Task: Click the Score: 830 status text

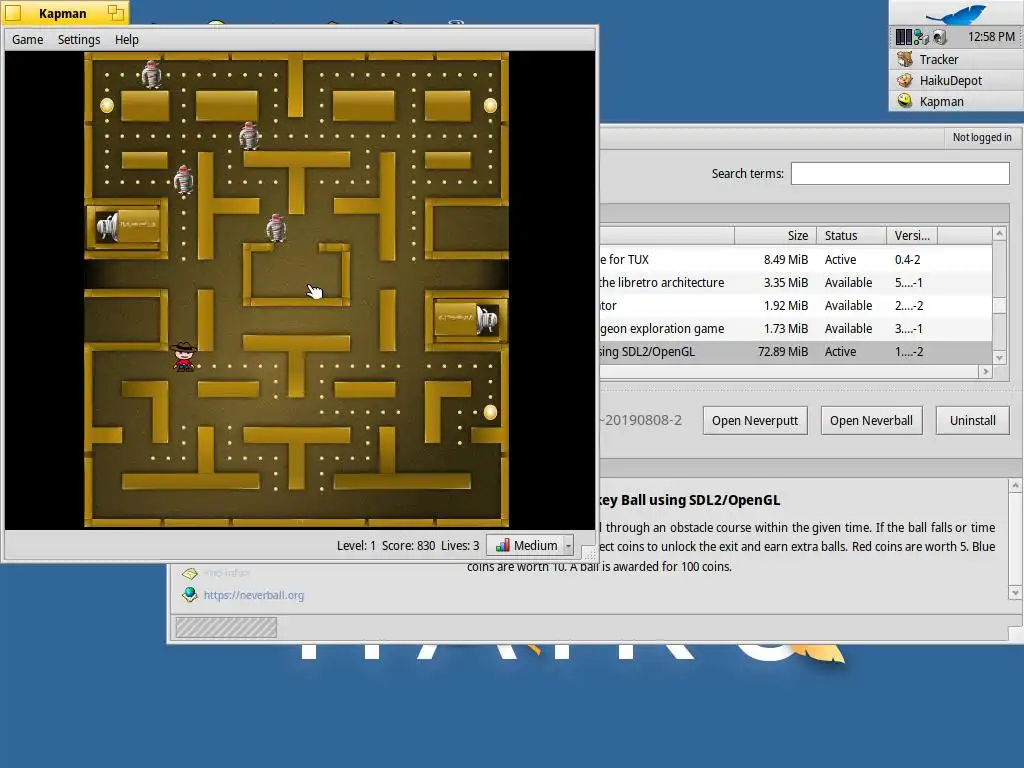Action: tap(408, 546)
